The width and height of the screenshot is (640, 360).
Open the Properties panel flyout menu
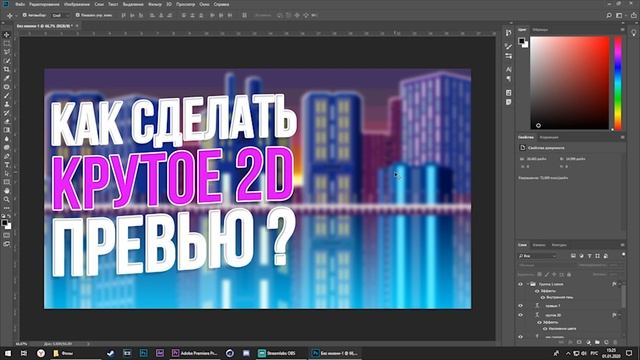pyautogui.click(x=622, y=137)
